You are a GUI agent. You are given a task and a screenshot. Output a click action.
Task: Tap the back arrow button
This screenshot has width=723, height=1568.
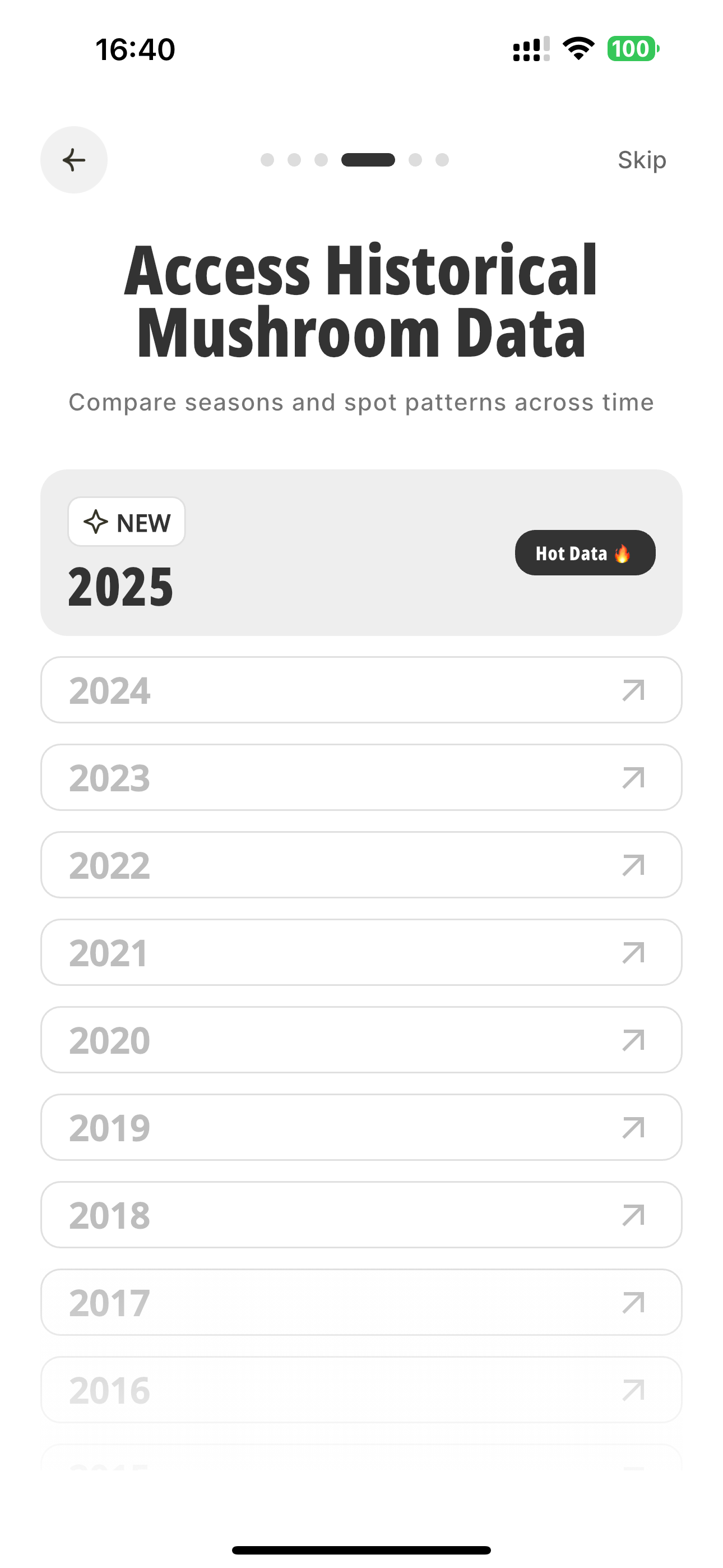click(x=73, y=160)
